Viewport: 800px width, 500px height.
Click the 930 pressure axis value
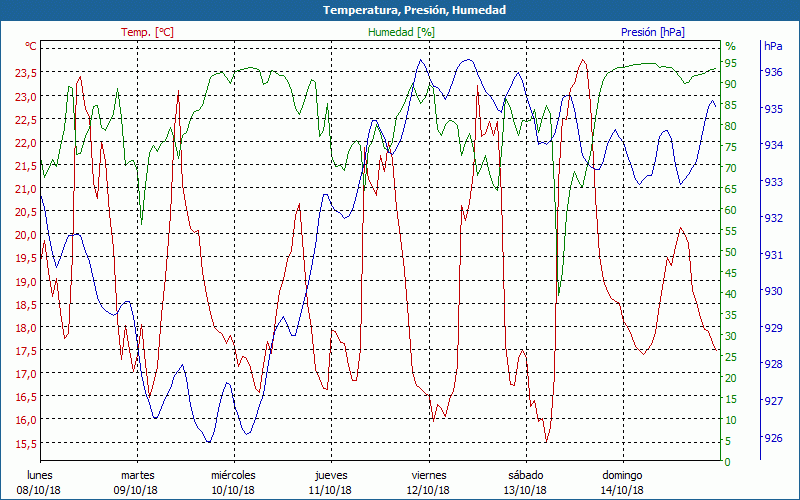773,291
